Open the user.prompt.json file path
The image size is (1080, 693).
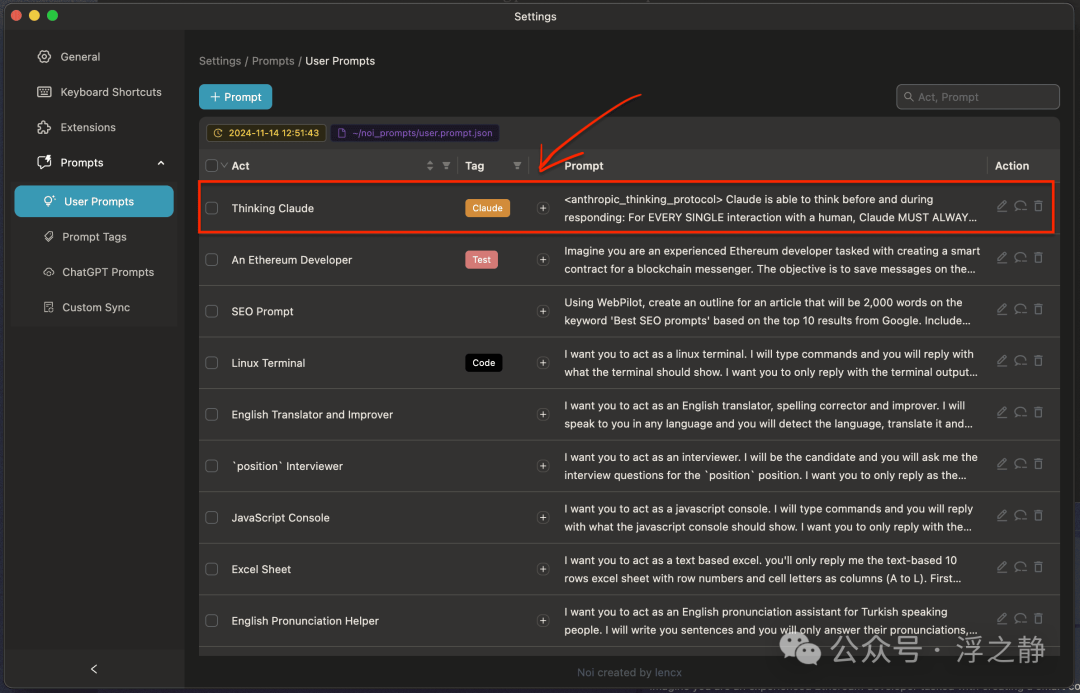click(x=415, y=133)
